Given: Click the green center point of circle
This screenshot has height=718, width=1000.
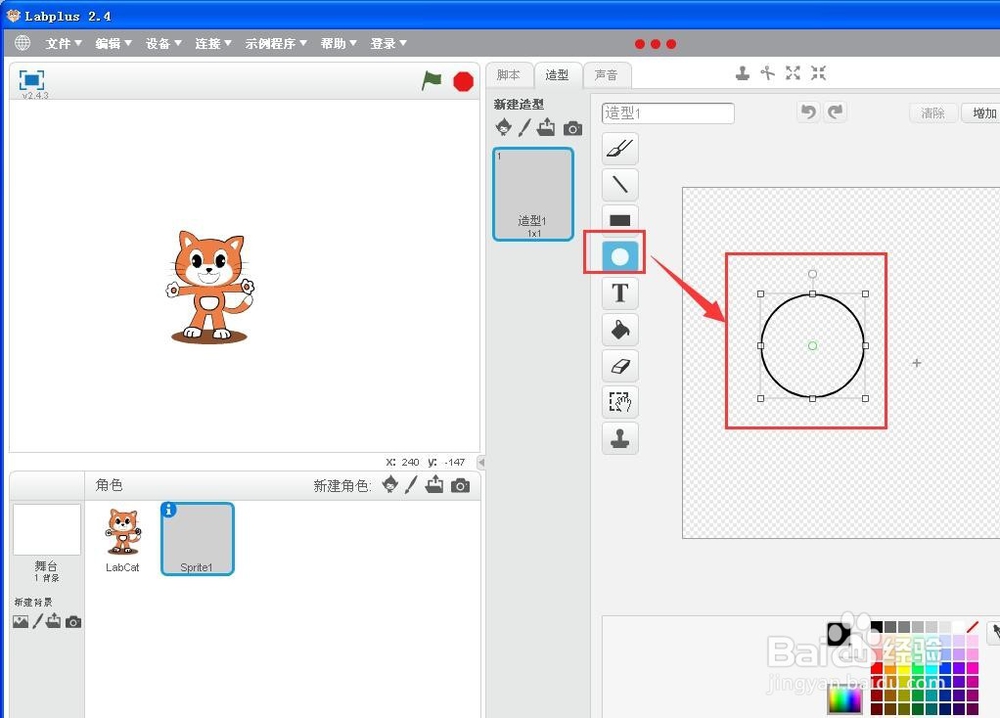Looking at the screenshot, I should [x=812, y=346].
